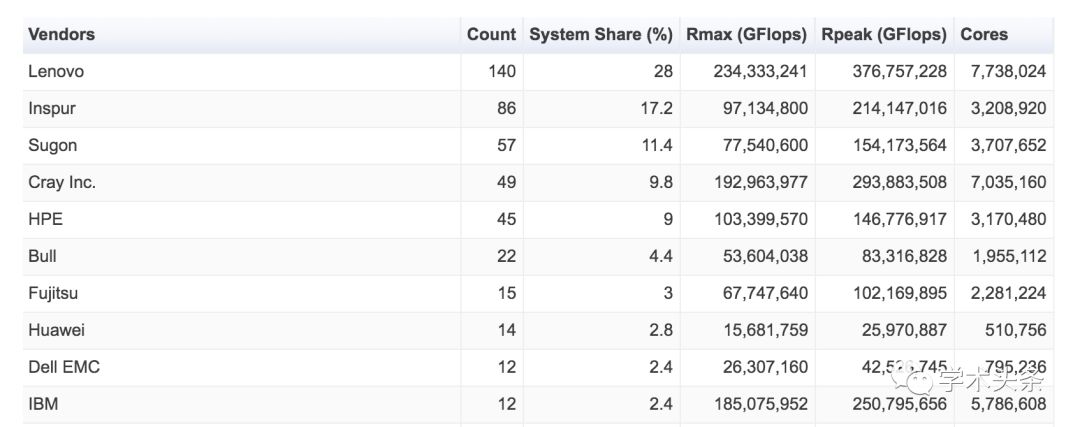
Task: Click Sugon's count value 57
Action: click(x=506, y=145)
